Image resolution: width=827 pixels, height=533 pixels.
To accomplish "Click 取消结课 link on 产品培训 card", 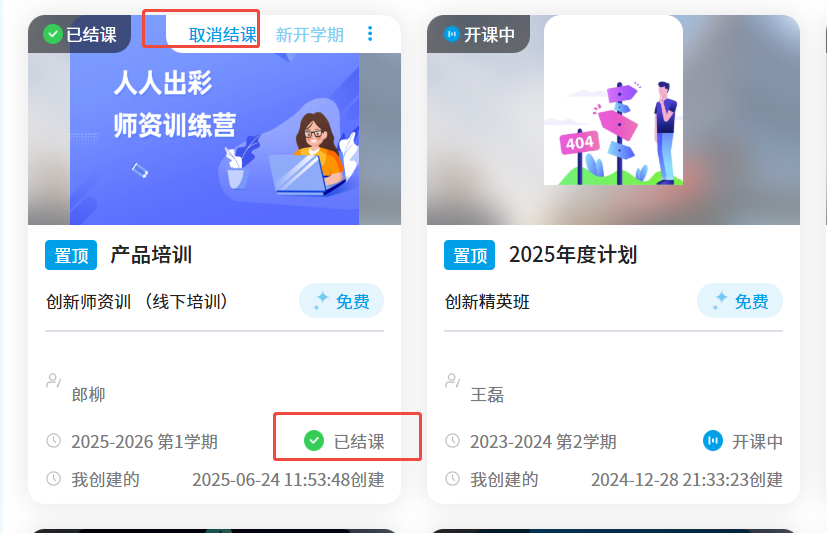I will pyautogui.click(x=223, y=35).
